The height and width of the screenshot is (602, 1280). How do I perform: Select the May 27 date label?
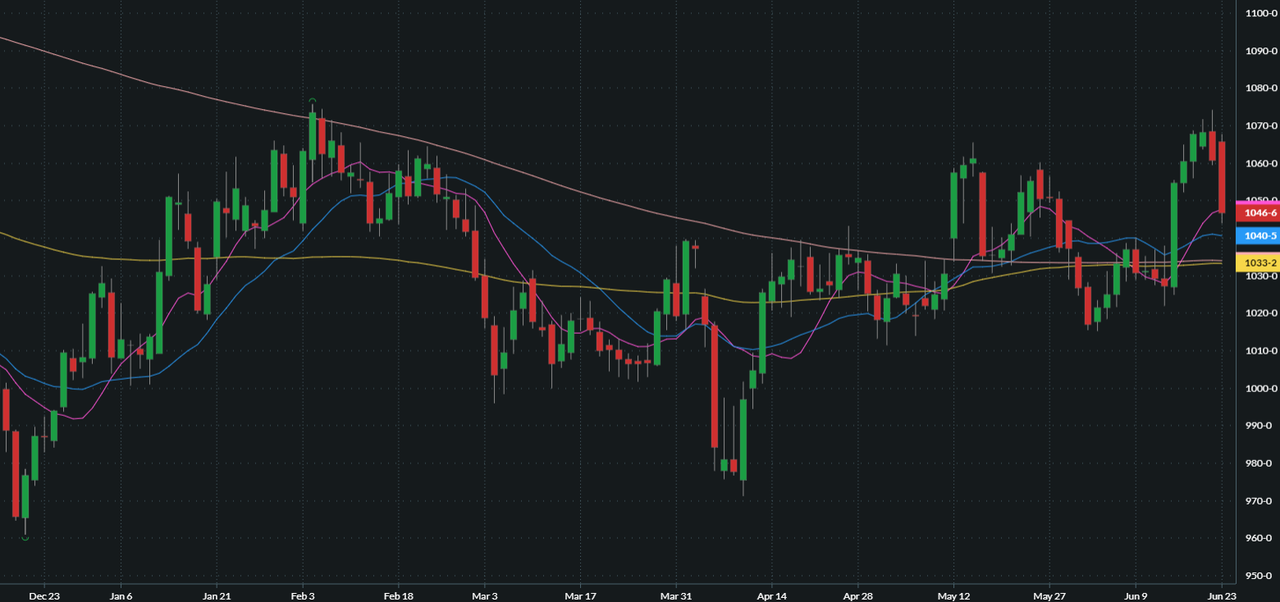pos(1050,595)
